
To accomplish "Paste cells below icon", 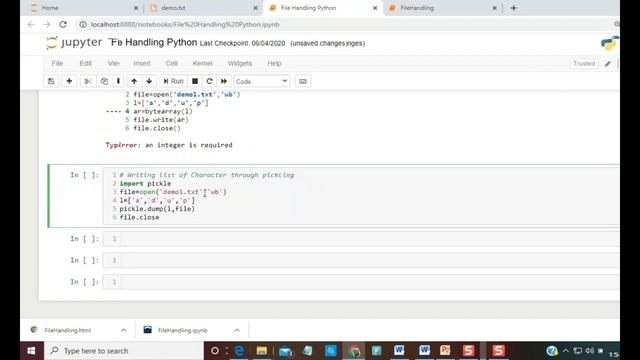I will 118,81.
